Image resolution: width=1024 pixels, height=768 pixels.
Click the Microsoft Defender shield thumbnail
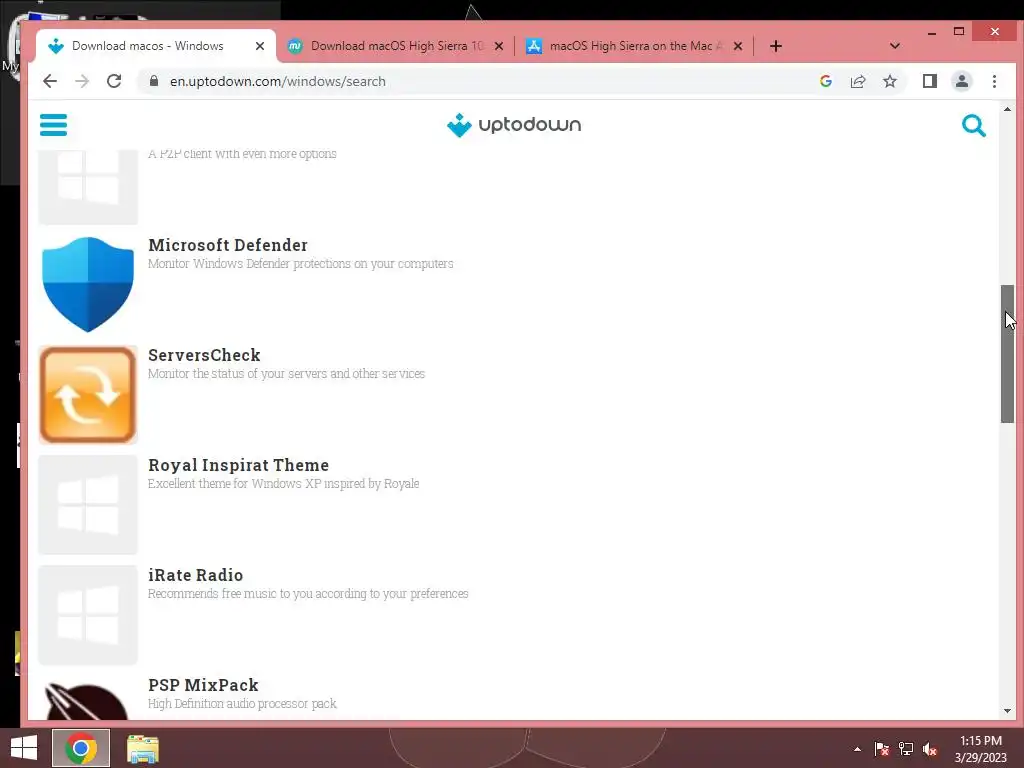tap(88, 285)
